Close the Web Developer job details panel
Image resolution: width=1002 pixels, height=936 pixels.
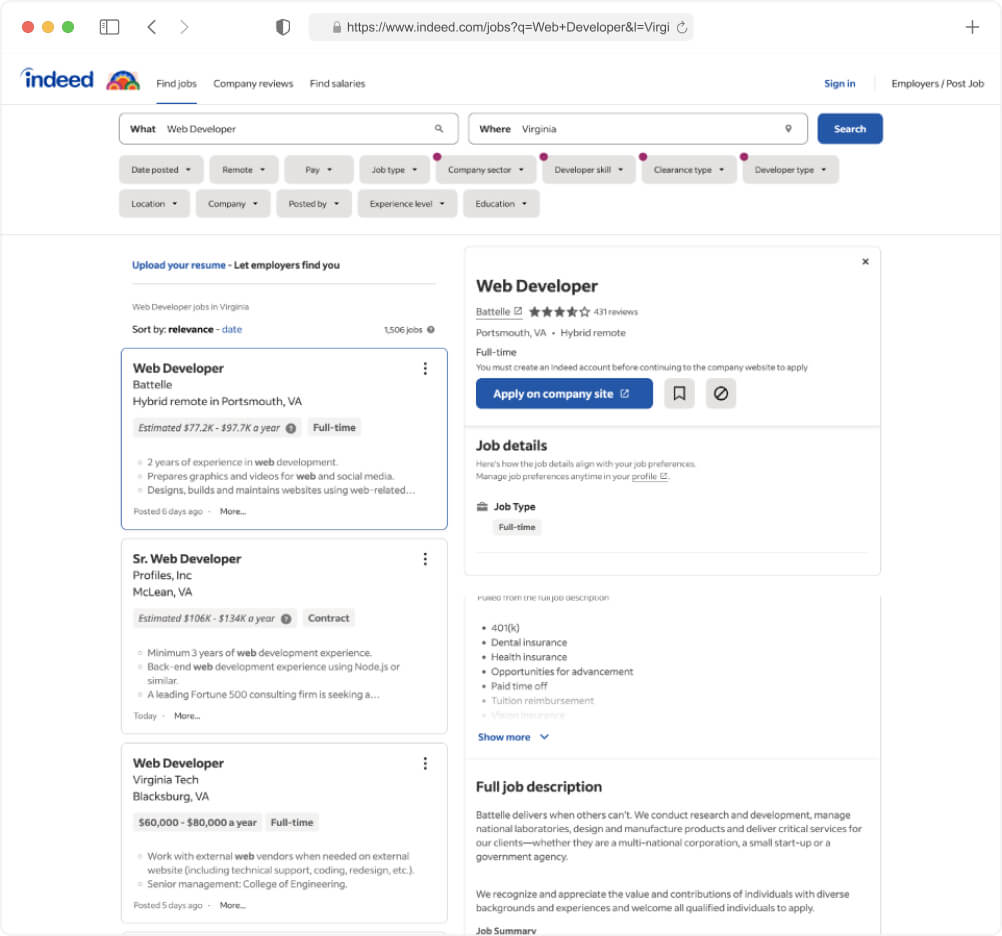point(865,261)
